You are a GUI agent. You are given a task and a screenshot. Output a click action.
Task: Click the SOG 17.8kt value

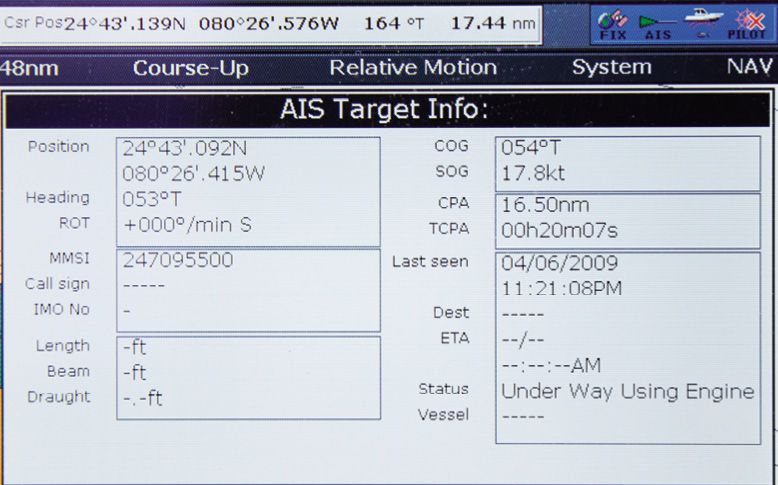(533, 173)
